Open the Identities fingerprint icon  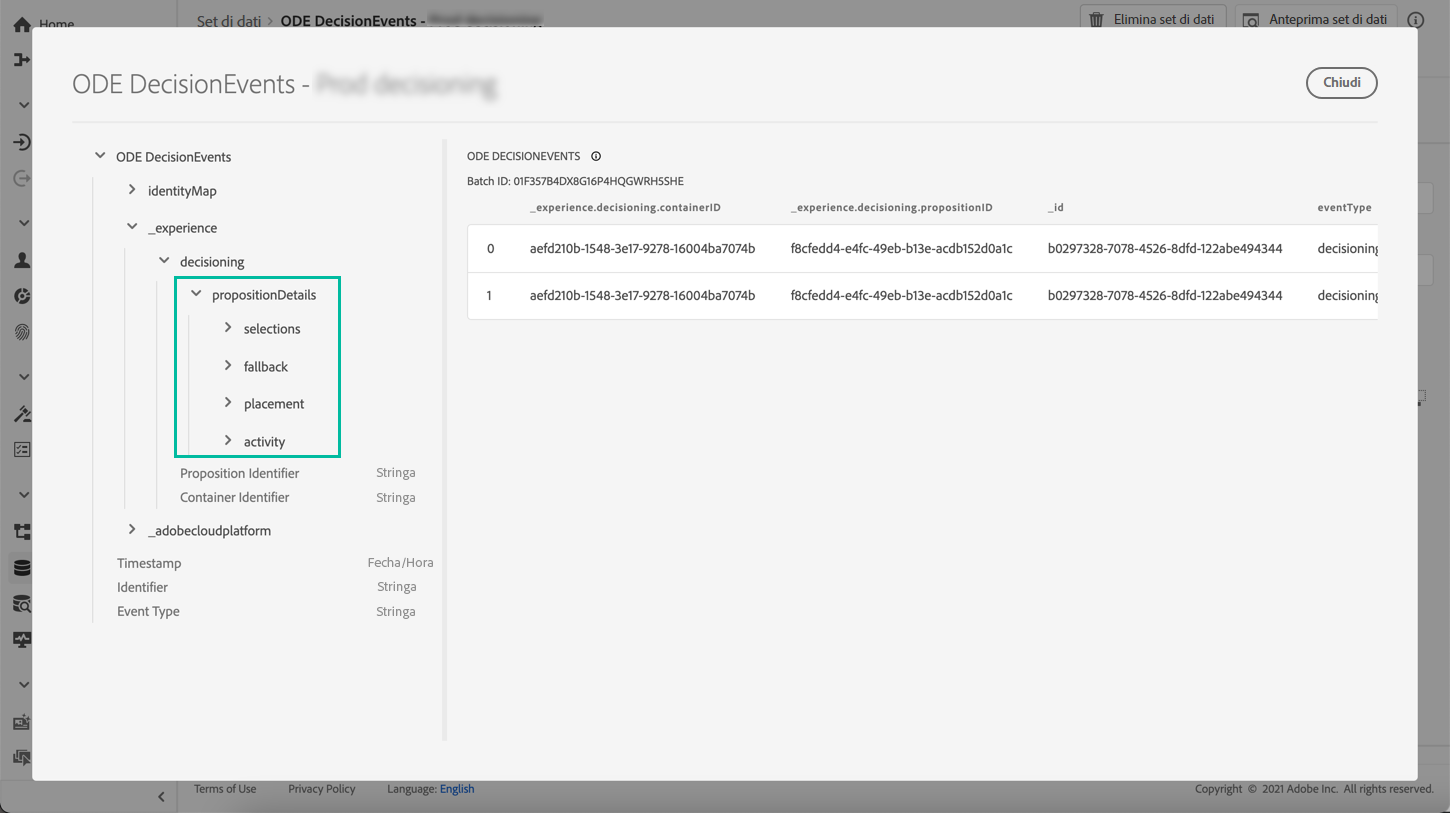[22, 332]
